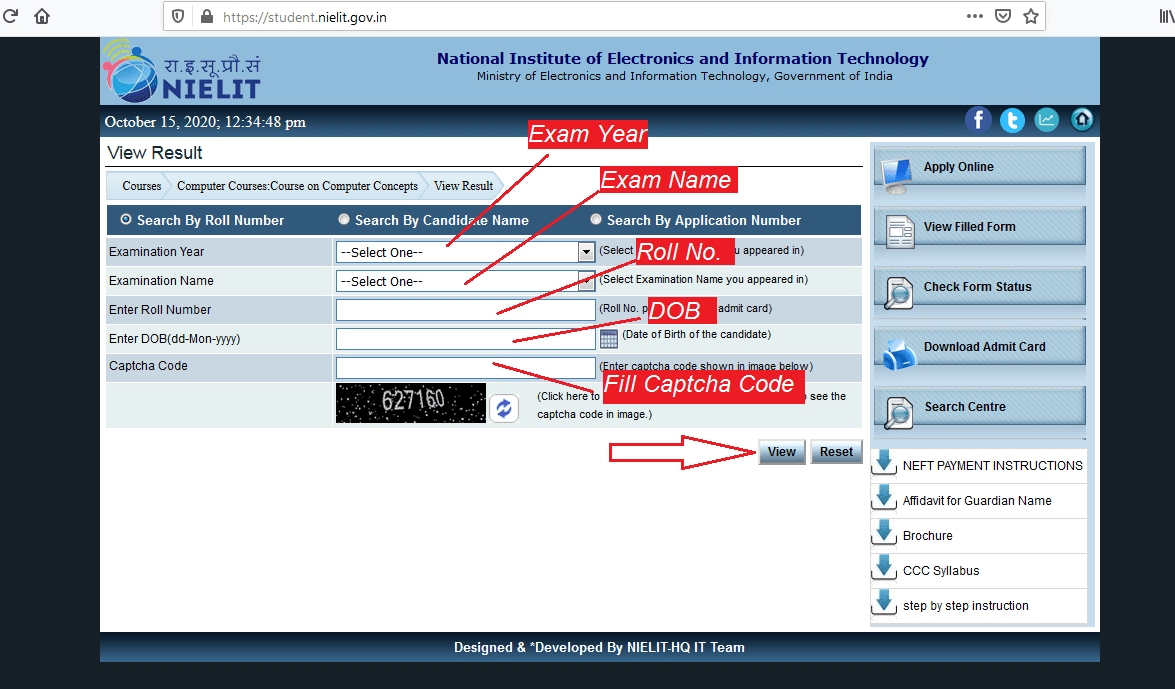The width and height of the screenshot is (1175, 689).
Task: Select the home icon near the top right
Action: (x=1081, y=119)
